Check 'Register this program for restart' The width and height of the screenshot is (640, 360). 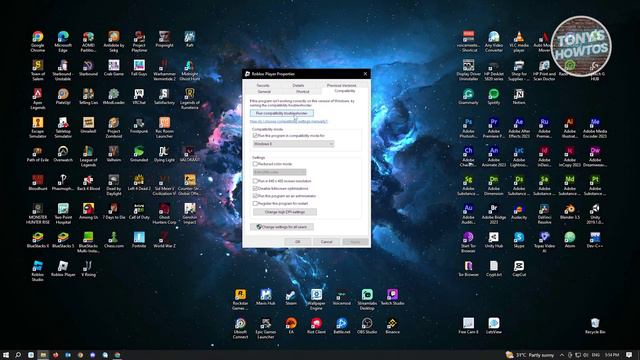pyautogui.click(x=256, y=203)
